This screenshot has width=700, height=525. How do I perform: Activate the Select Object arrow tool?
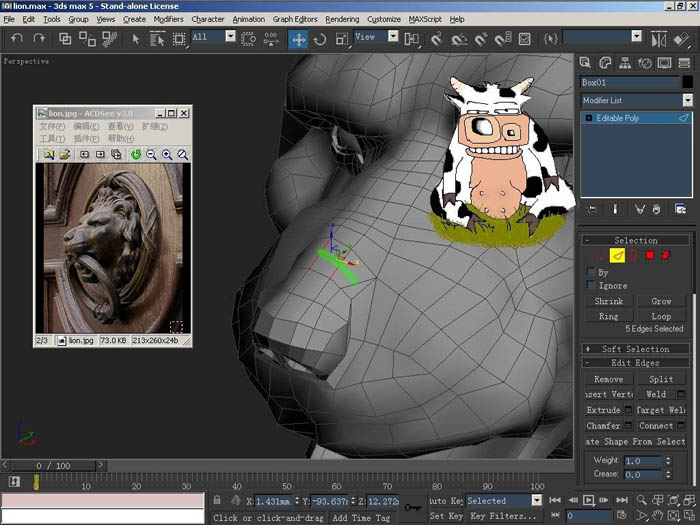136,39
